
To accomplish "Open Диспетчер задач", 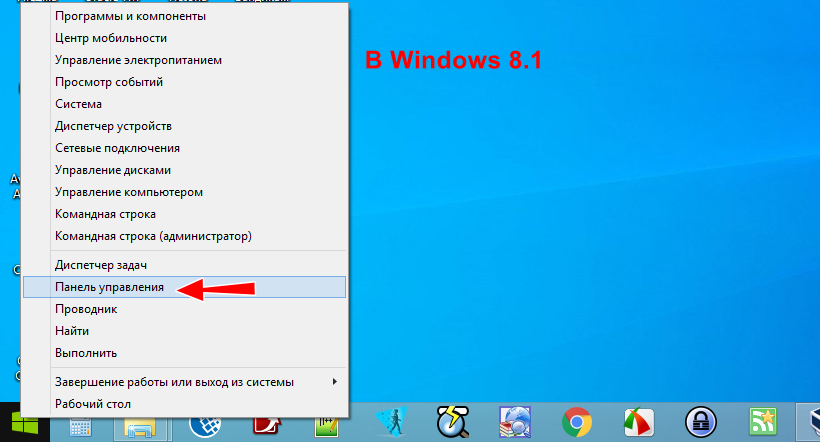I will click(x=184, y=265).
